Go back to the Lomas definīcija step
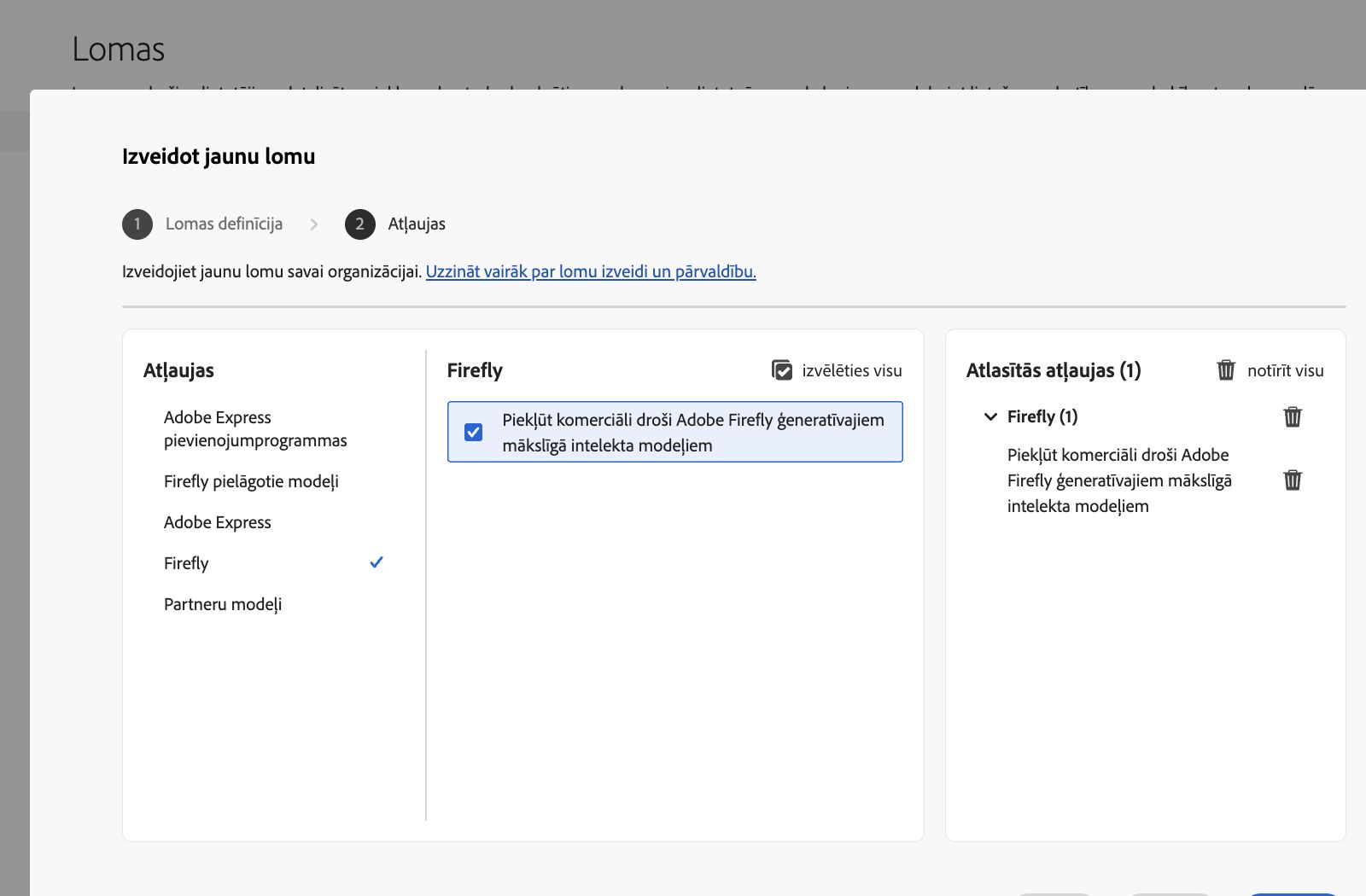 point(225,224)
